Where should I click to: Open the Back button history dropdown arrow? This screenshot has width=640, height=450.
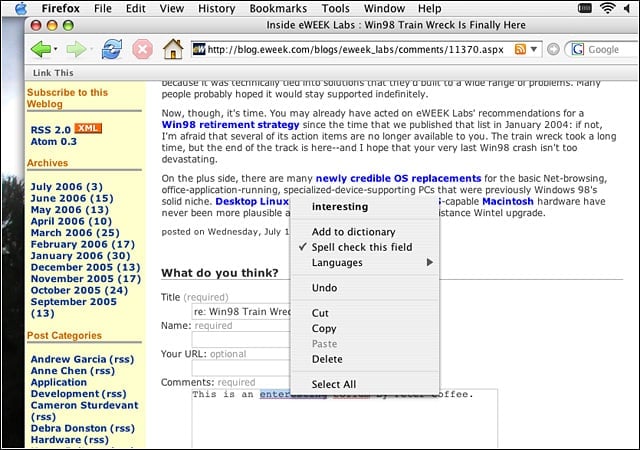[56, 49]
